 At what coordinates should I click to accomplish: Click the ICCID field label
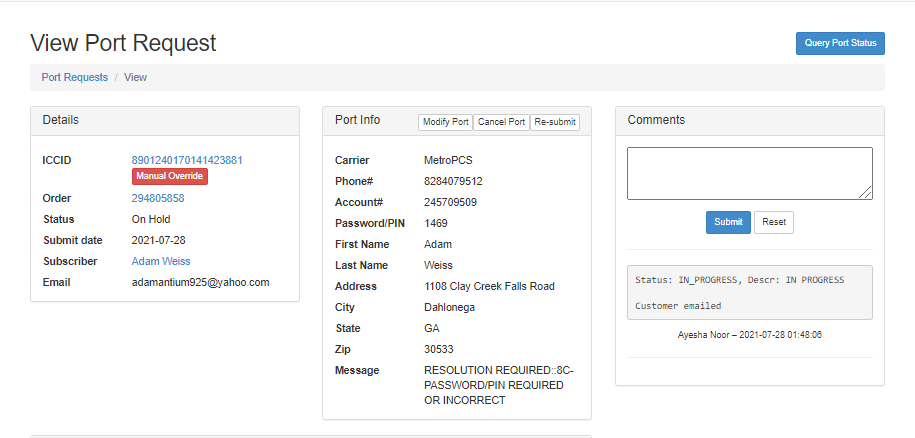57,160
